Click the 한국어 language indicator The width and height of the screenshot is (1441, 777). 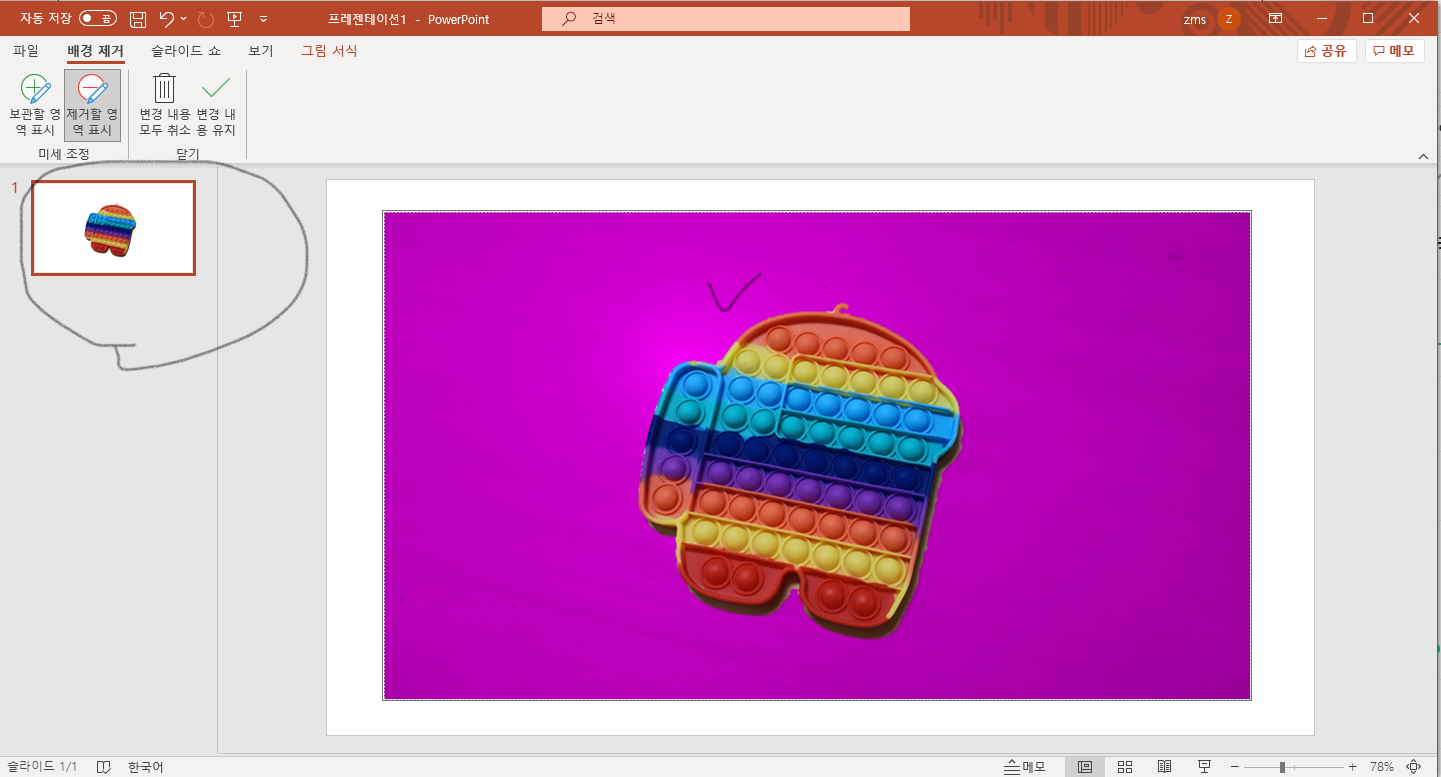pos(145,767)
